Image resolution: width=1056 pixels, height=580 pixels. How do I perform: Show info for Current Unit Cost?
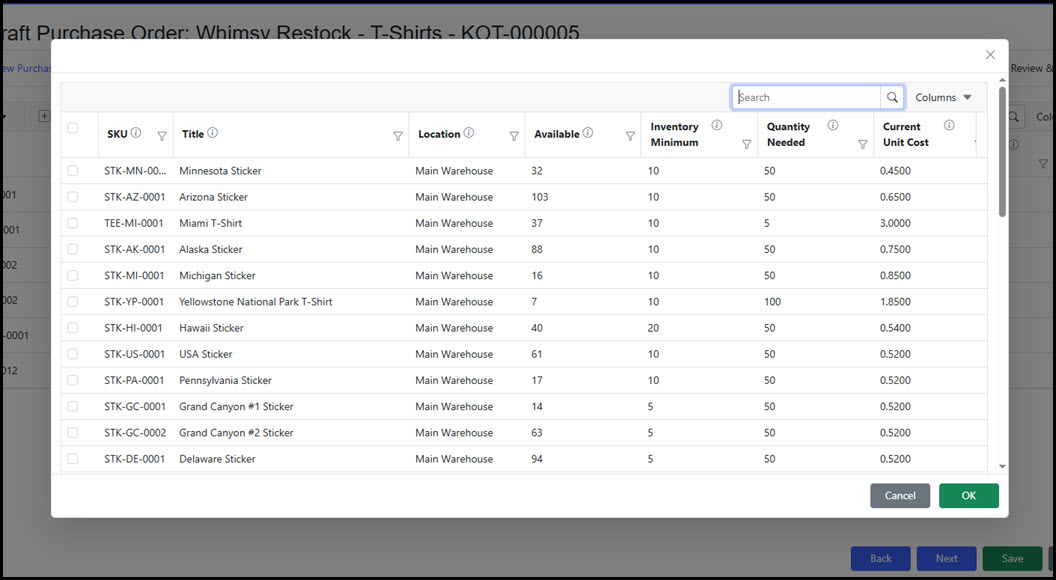948,126
